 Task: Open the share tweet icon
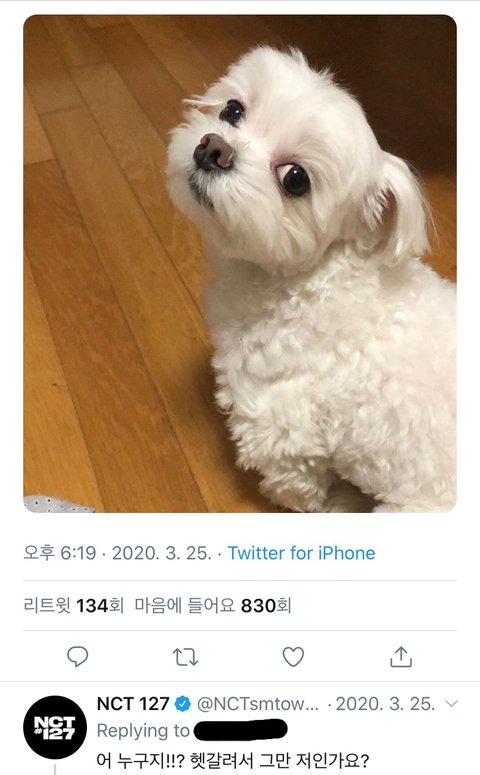coord(401,657)
